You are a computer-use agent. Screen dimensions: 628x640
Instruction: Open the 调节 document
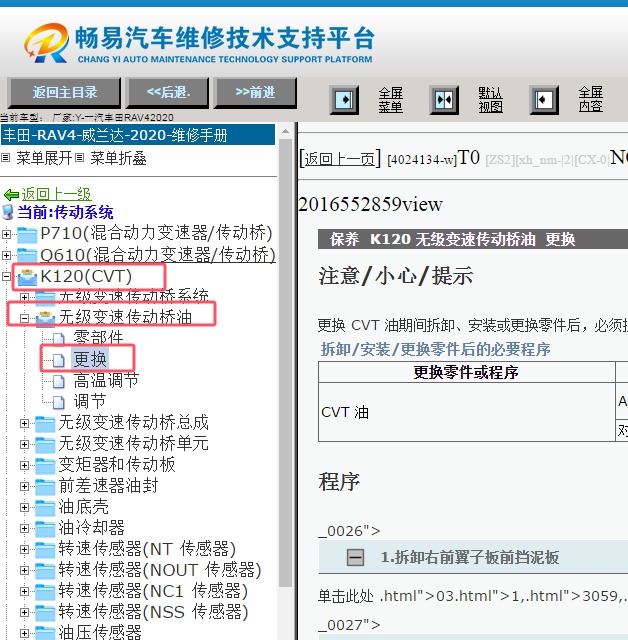(90, 401)
